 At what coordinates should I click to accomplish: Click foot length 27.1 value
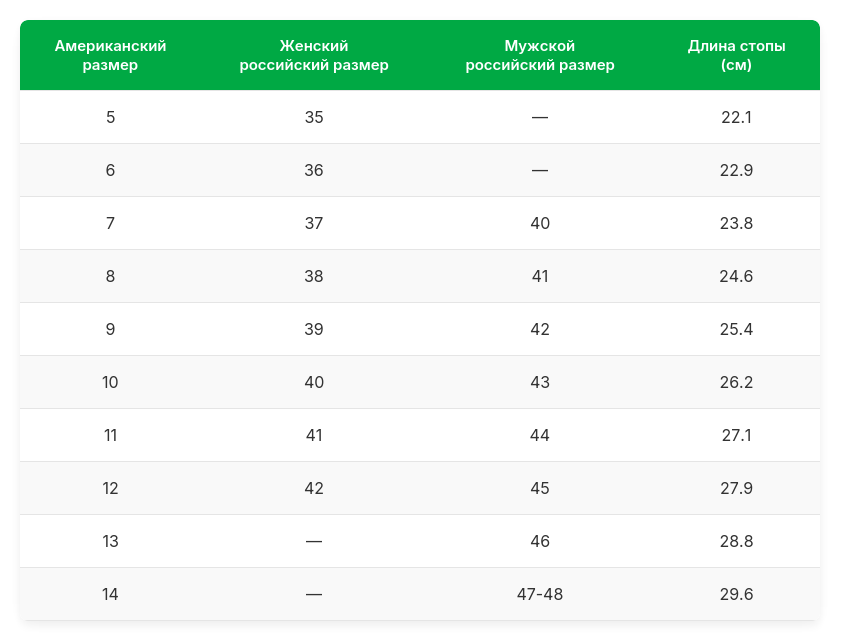pos(736,435)
